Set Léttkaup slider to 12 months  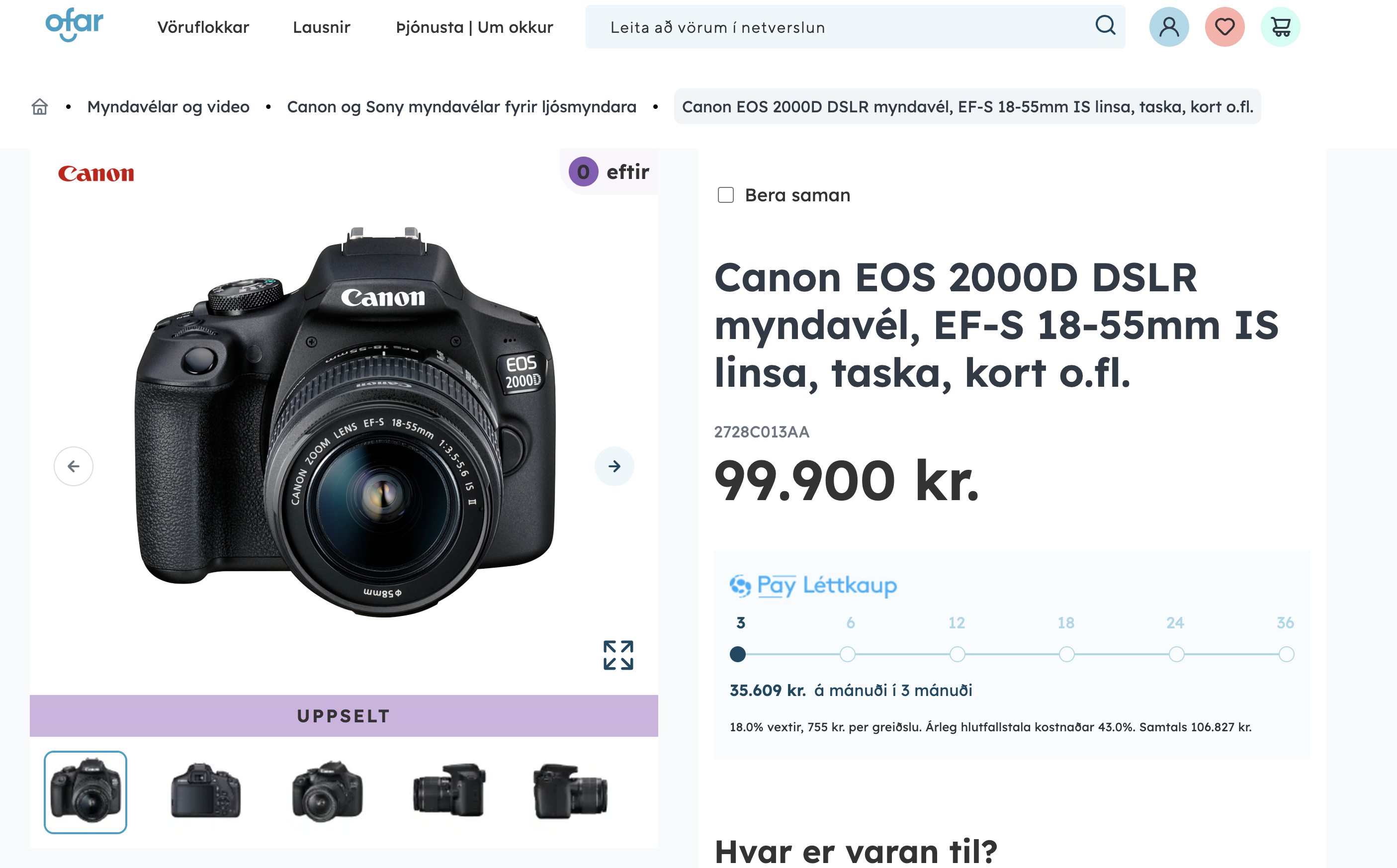957,654
